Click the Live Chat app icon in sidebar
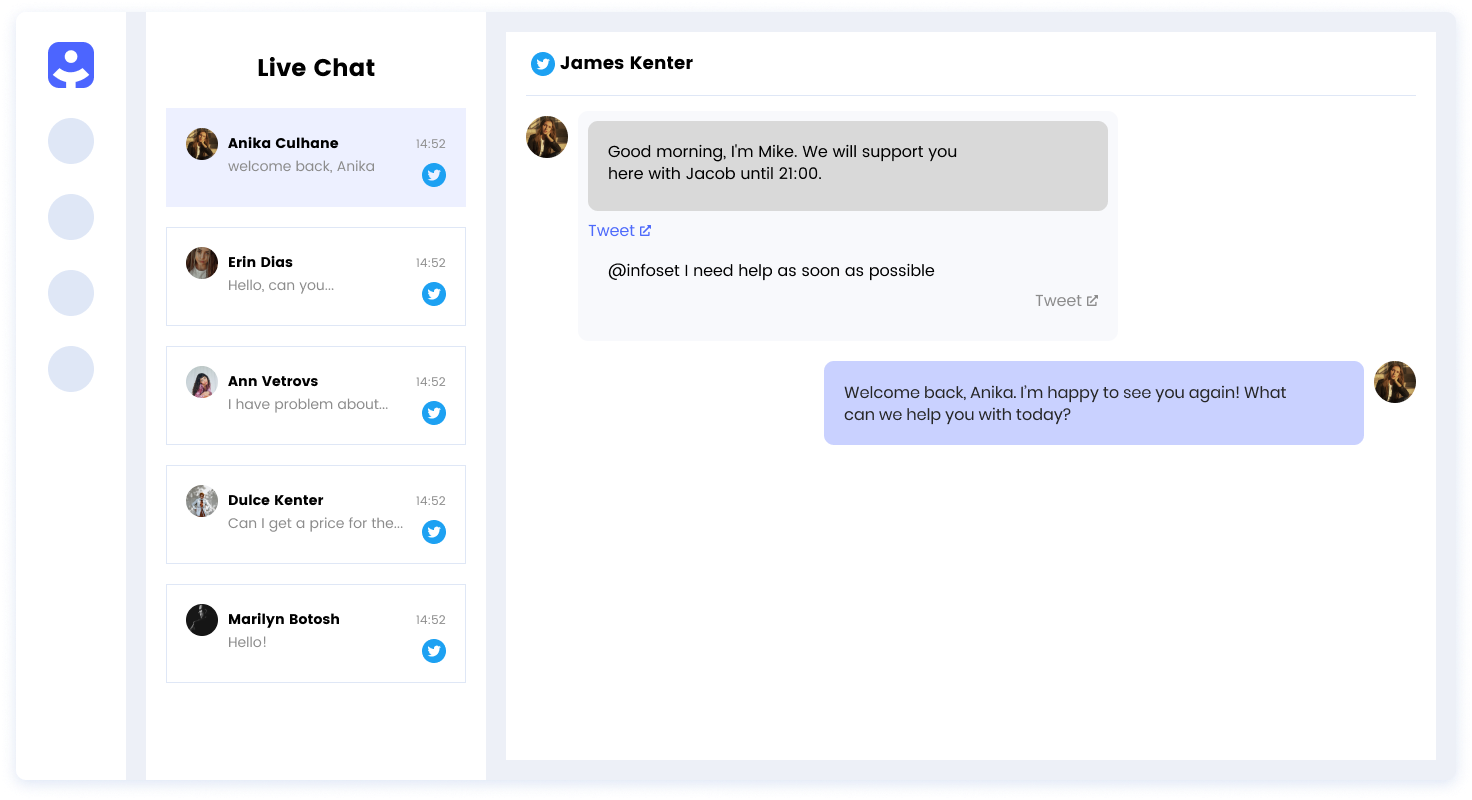Viewport: 1472px width, 800px height. [x=71, y=65]
